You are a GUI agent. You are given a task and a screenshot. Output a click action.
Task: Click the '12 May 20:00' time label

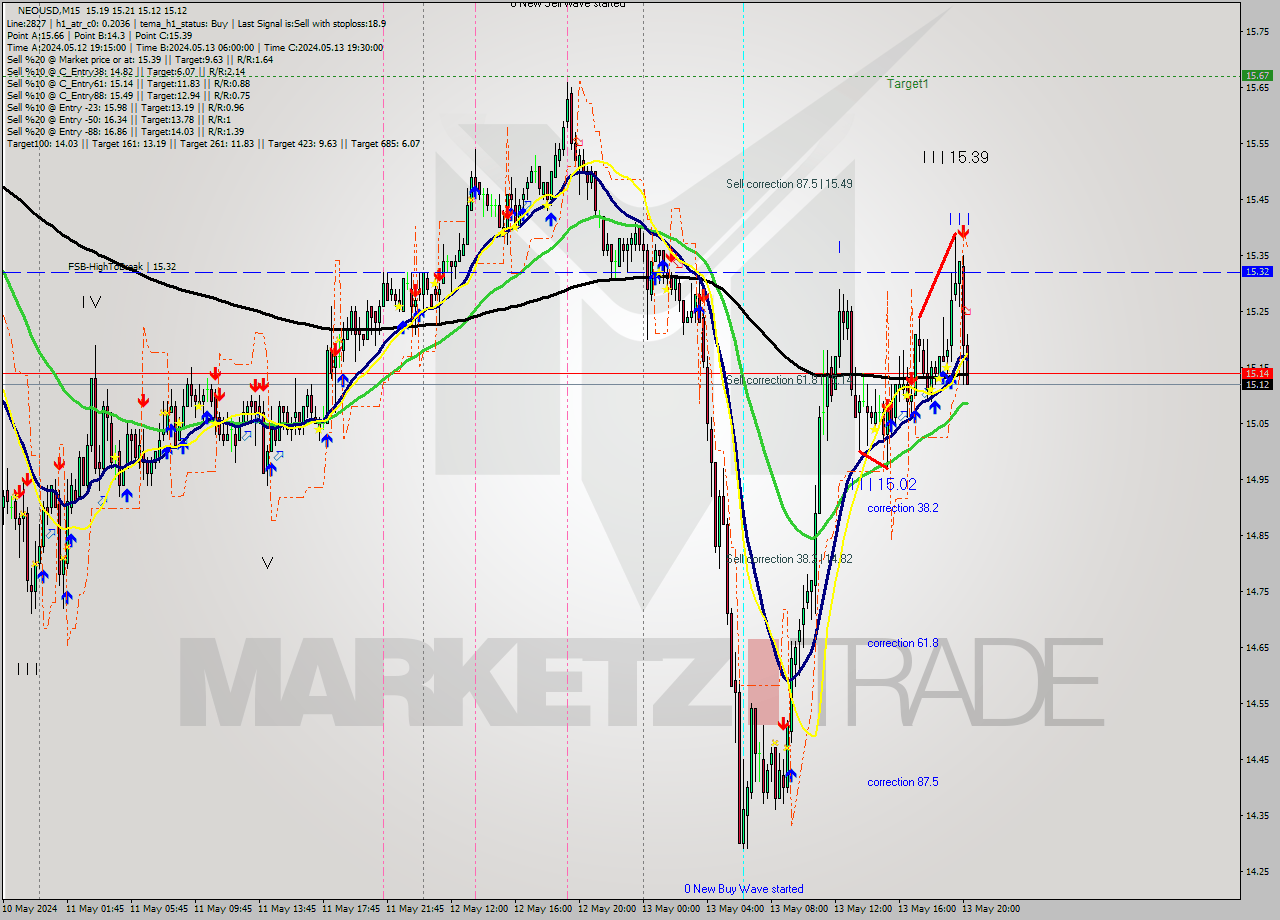point(607,909)
